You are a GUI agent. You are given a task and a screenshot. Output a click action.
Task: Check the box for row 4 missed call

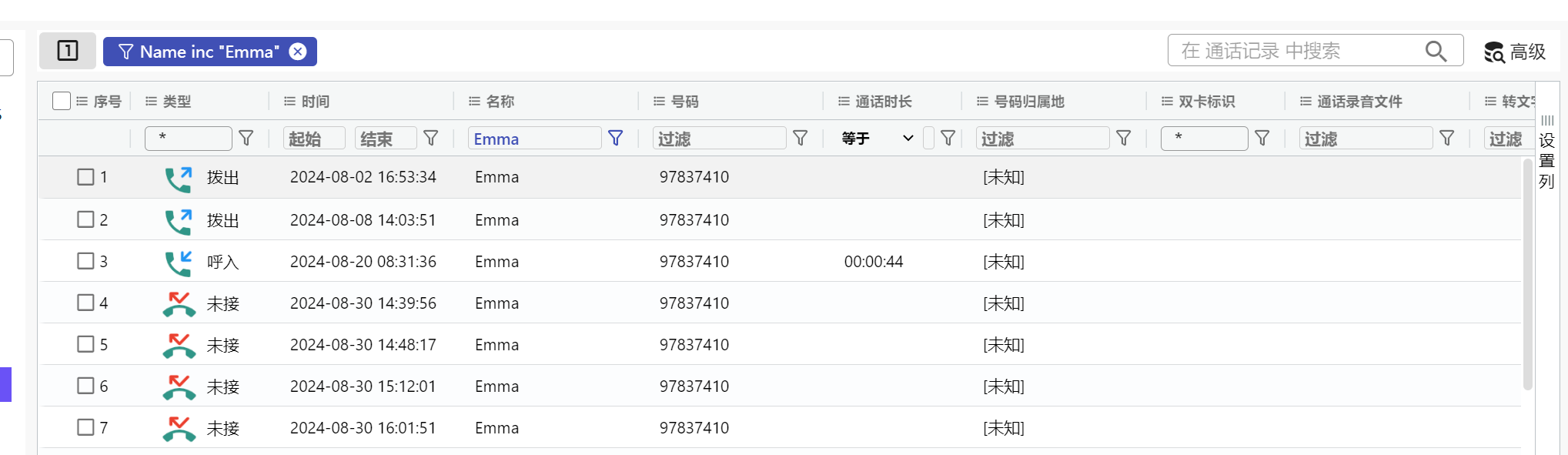tap(85, 303)
